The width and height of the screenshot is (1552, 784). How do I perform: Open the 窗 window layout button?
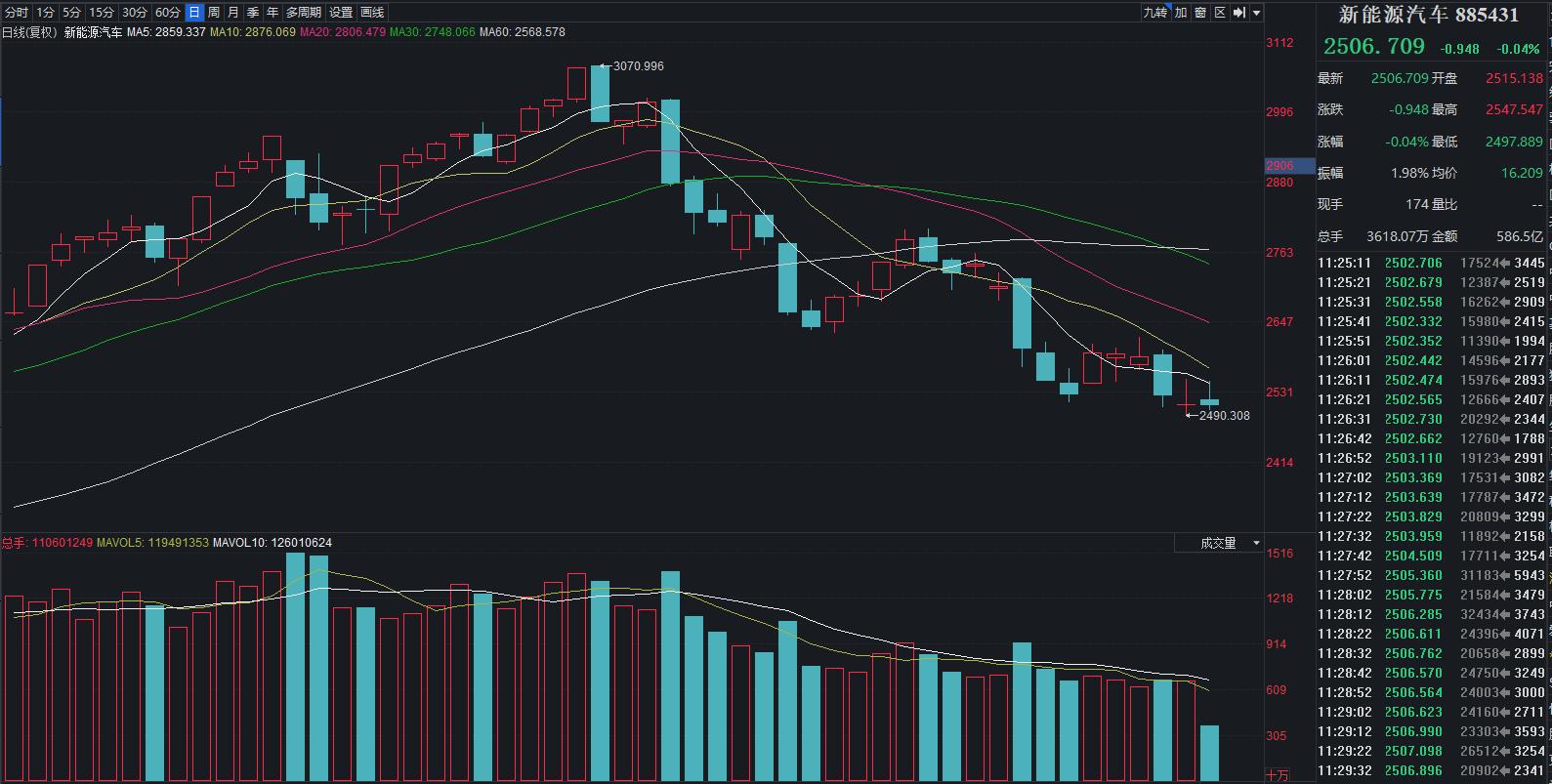[1200, 13]
